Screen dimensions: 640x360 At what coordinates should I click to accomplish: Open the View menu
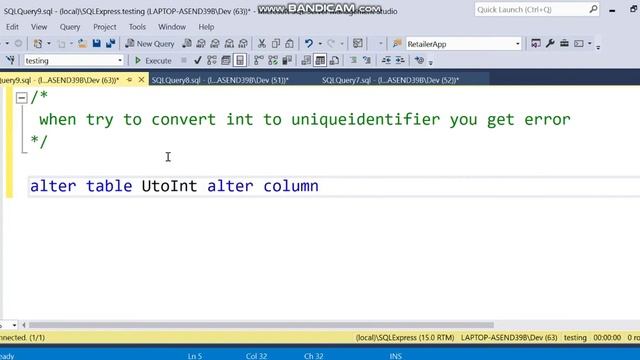pos(39,27)
